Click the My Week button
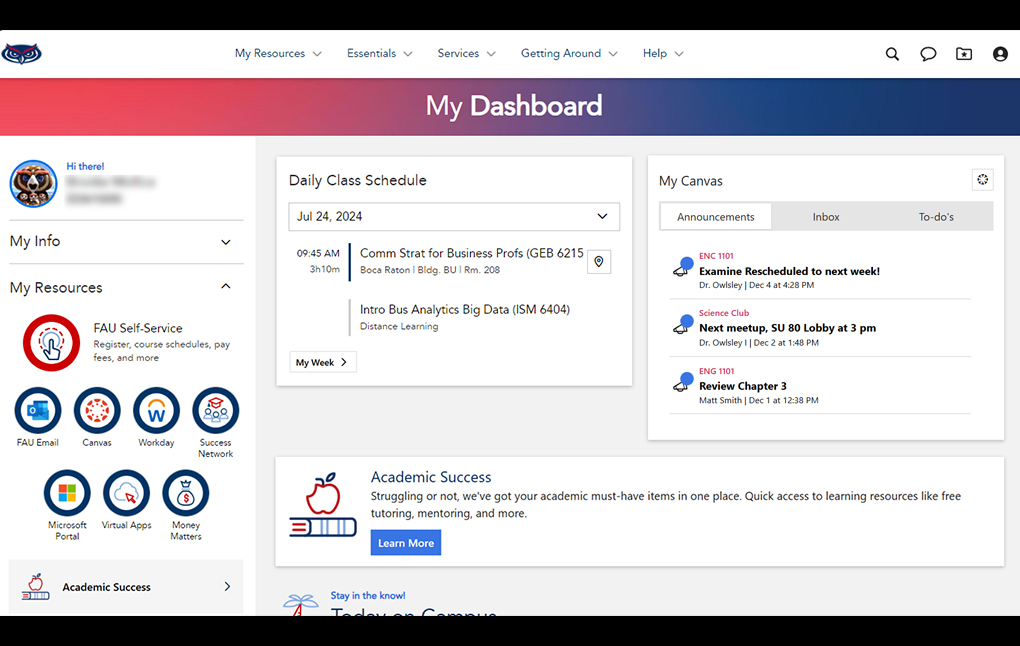Image resolution: width=1020 pixels, height=646 pixels. [322, 362]
